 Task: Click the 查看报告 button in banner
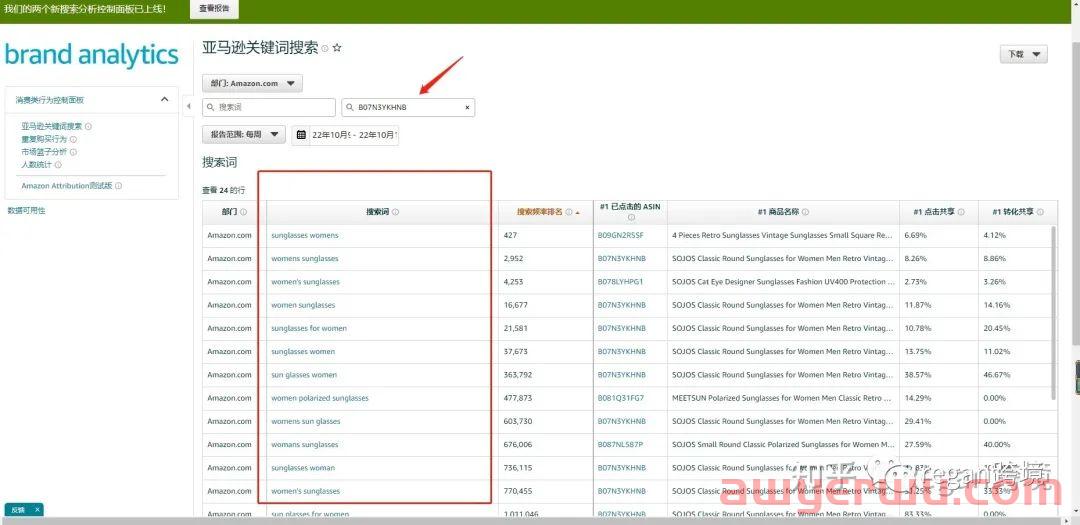point(214,9)
